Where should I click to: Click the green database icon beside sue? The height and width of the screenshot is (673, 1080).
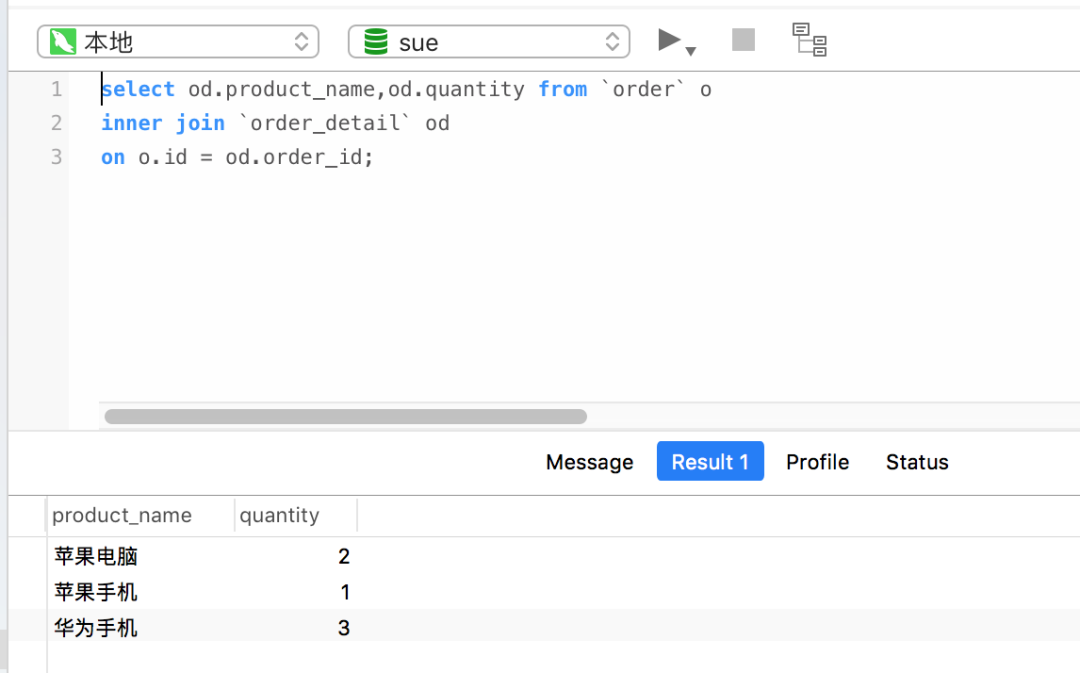tap(375, 41)
